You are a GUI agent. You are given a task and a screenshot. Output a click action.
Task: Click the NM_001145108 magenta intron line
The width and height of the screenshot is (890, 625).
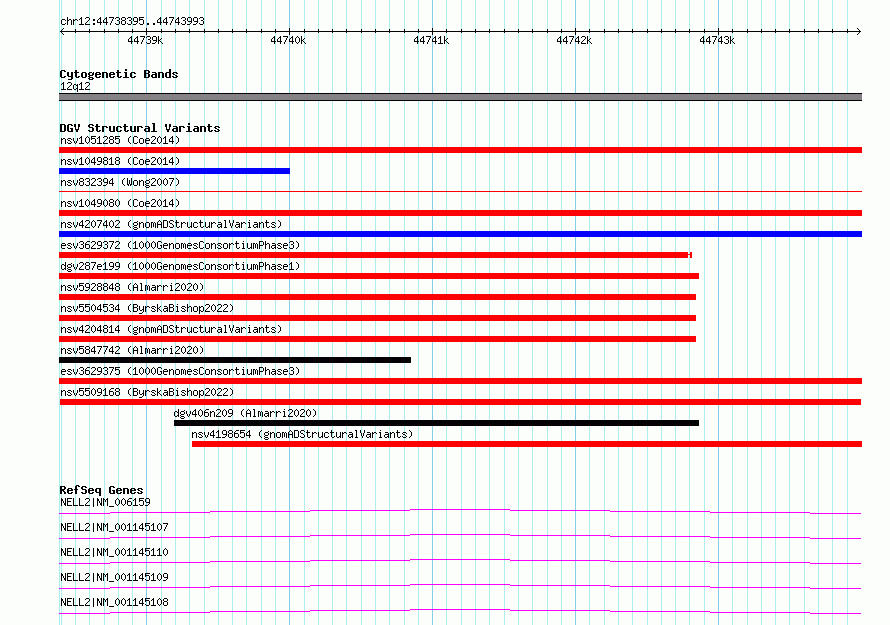click(x=460, y=610)
